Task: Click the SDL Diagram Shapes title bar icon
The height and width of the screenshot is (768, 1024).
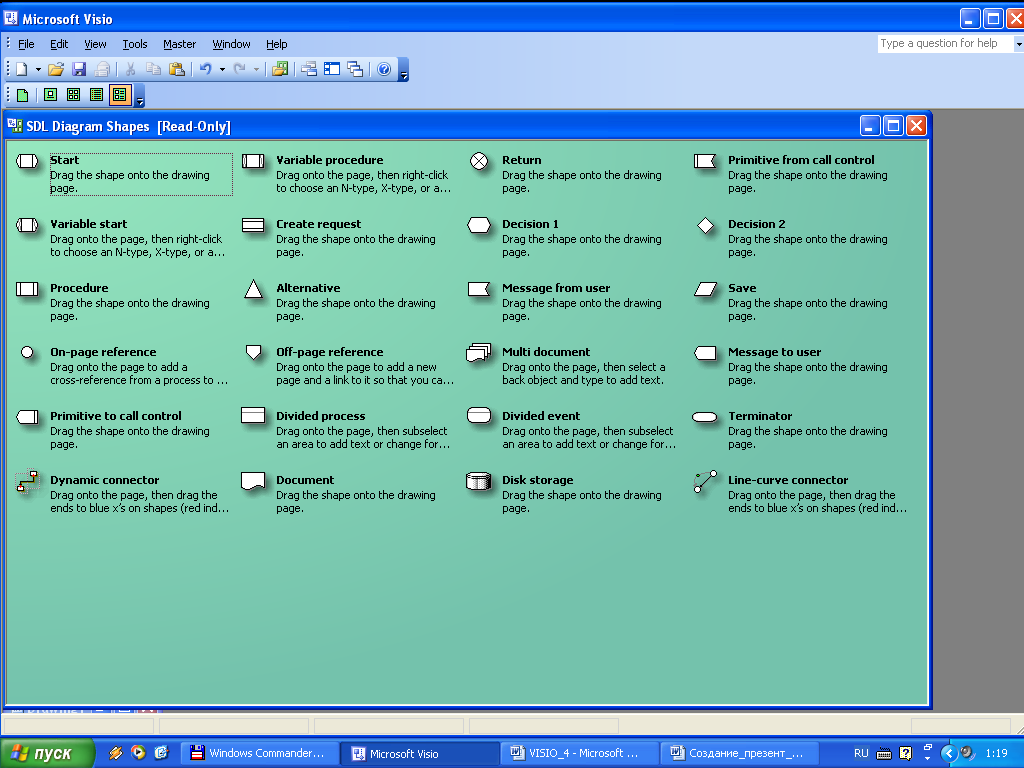Action: click(15, 125)
